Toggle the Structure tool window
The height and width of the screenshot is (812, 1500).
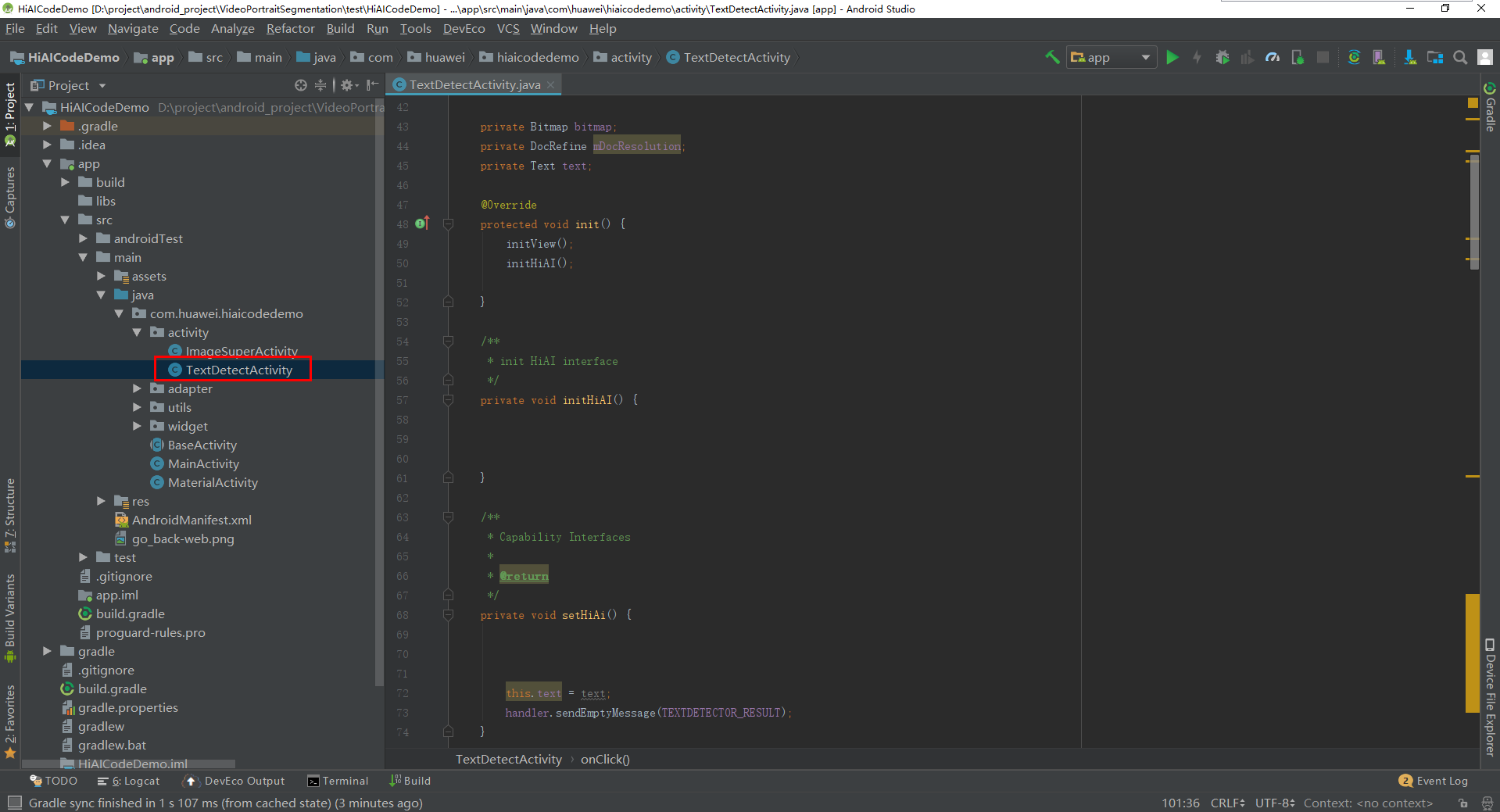click(10, 514)
